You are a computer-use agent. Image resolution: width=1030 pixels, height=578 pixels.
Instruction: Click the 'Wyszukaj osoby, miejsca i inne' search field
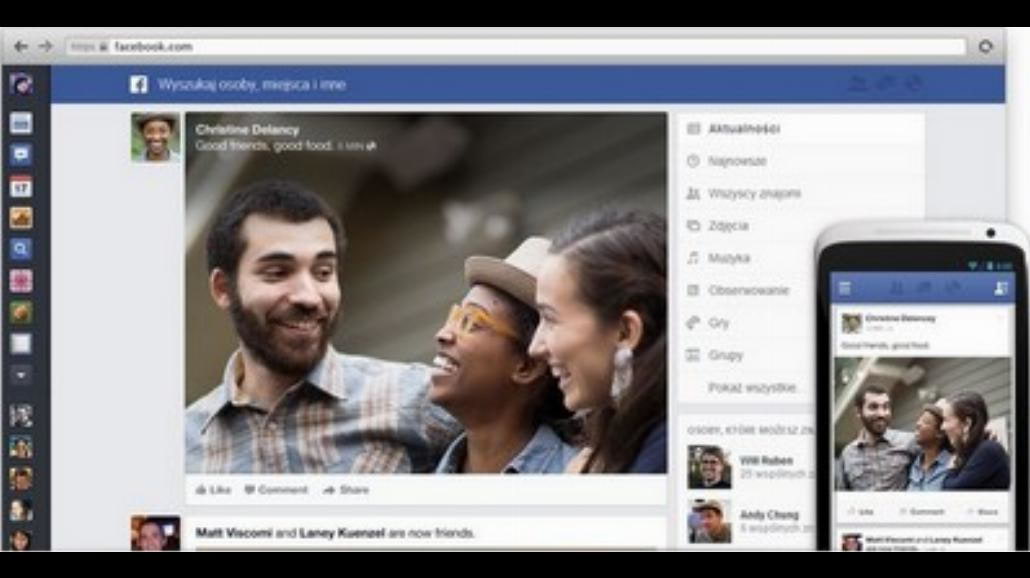pyautogui.click(x=252, y=85)
